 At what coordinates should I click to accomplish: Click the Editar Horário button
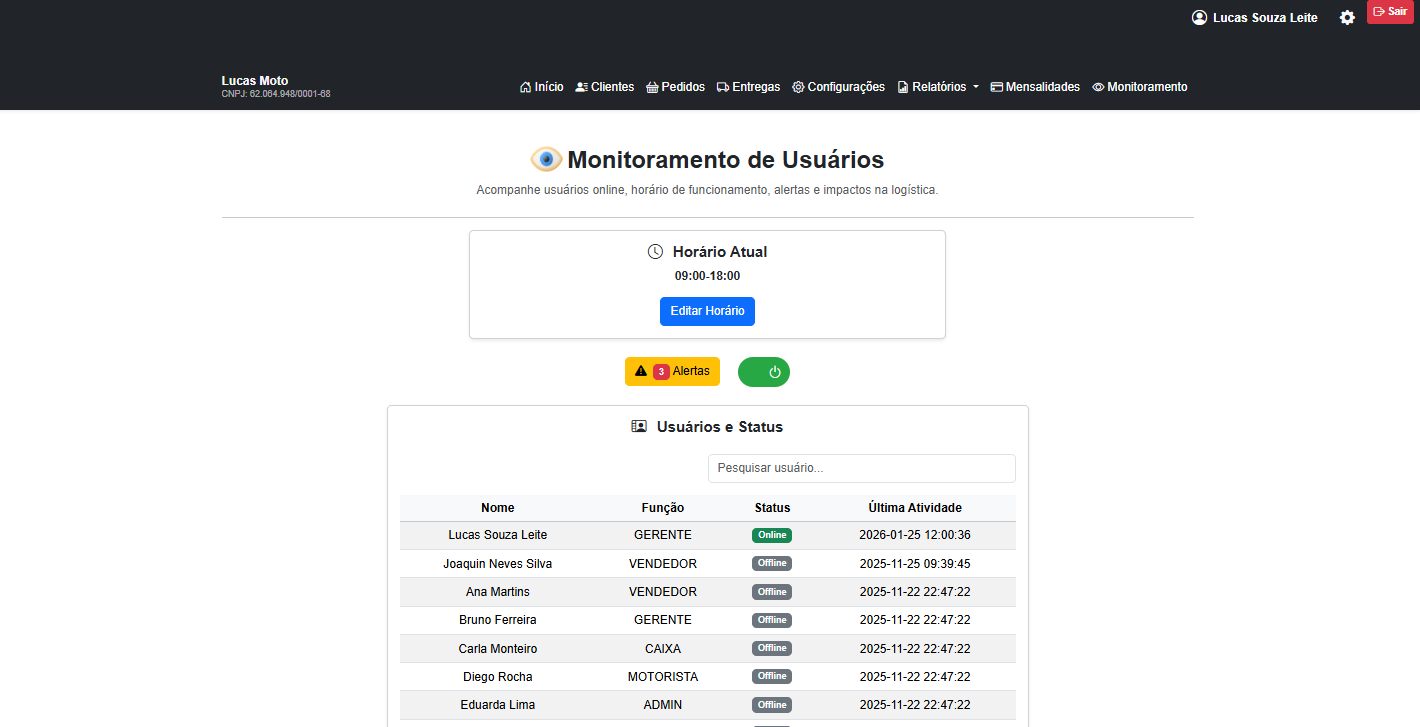707,311
